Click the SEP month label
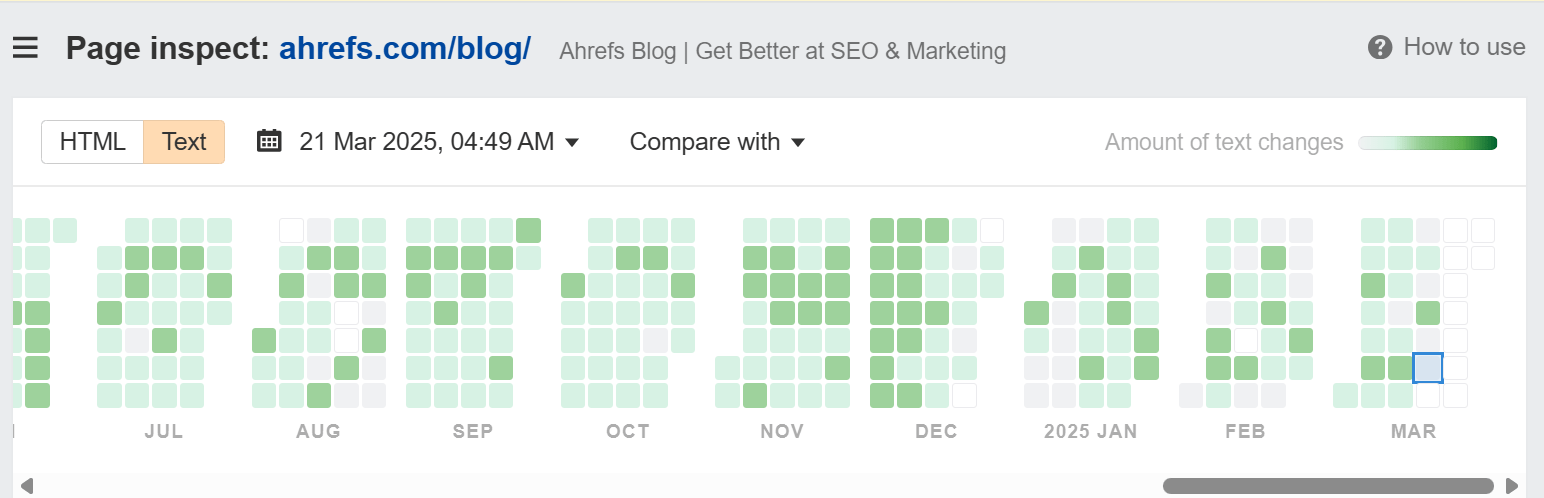The height and width of the screenshot is (498, 1544). 473,432
